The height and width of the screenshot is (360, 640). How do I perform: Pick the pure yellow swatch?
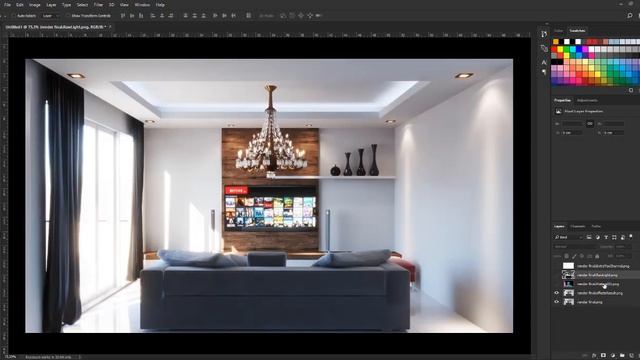560,49
